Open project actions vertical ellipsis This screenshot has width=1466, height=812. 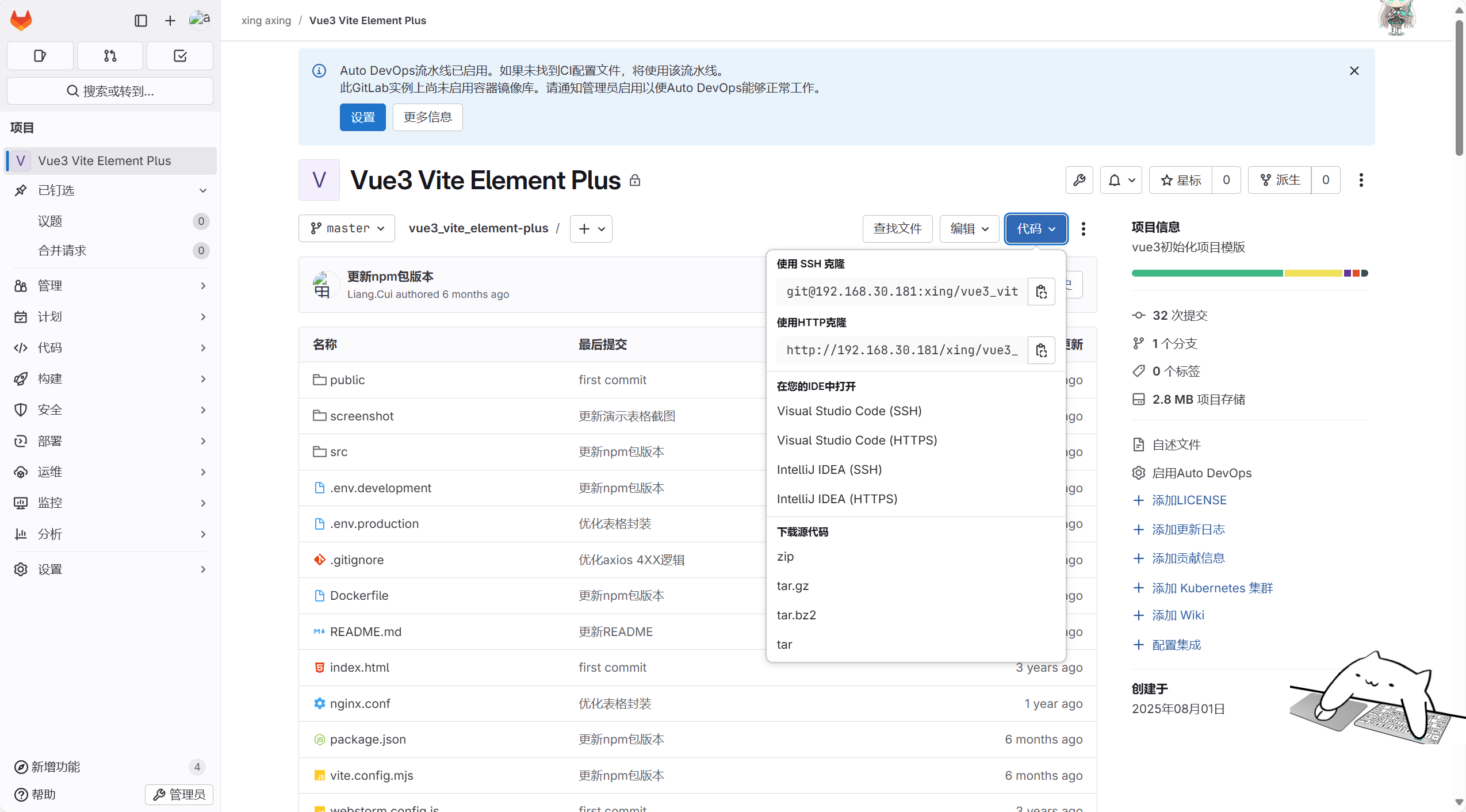(x=1361, y=180)
